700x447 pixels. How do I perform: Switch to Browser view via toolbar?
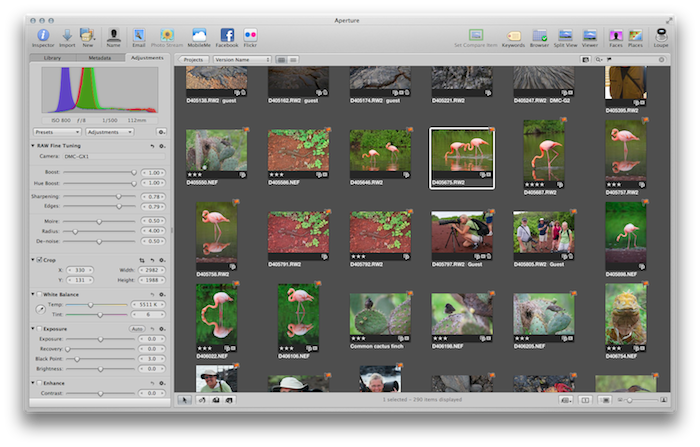[x=539, y=36]
